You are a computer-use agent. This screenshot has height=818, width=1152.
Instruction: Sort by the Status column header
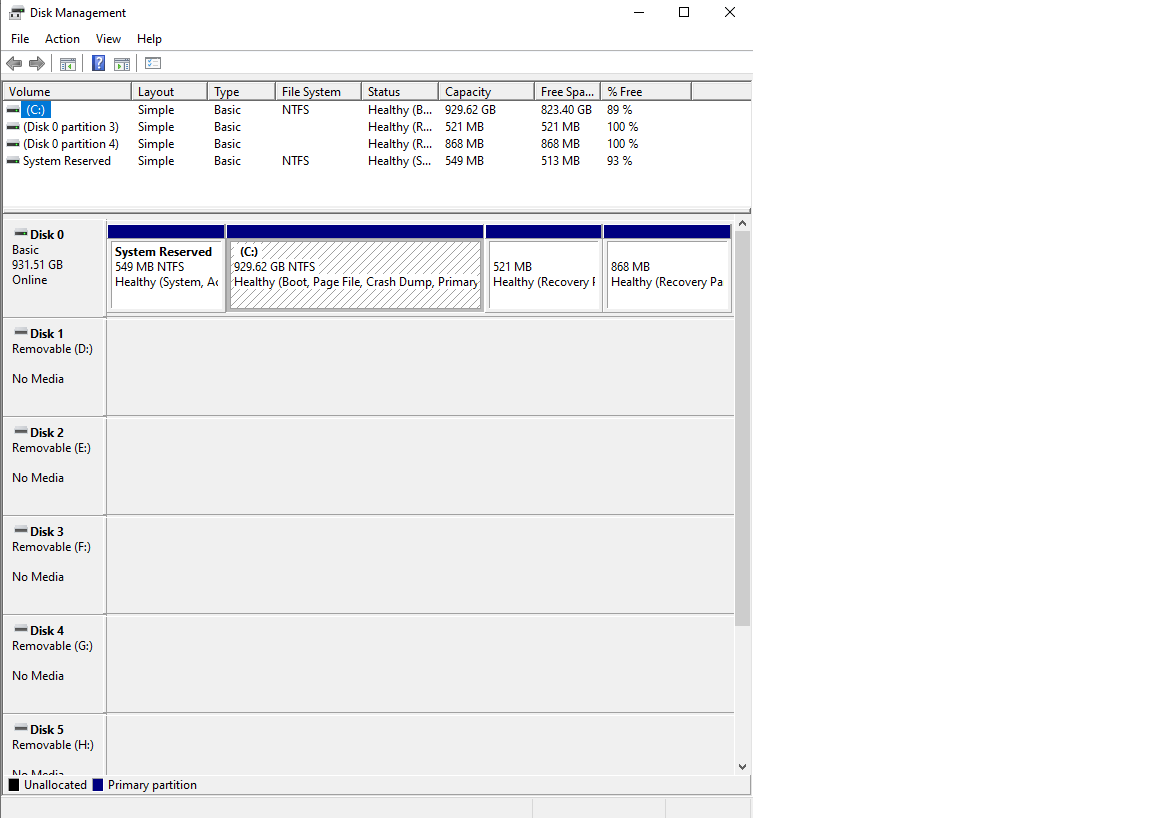coord(400,92)
